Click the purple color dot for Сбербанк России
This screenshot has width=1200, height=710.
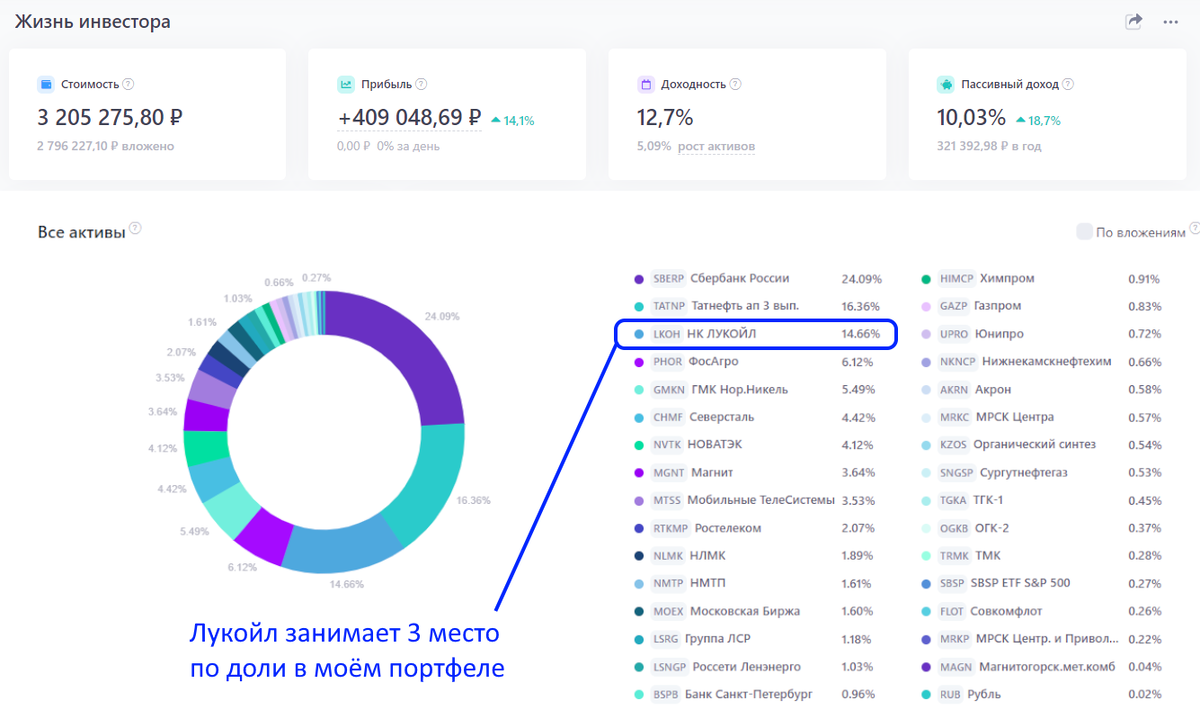[x=639, y=279]
